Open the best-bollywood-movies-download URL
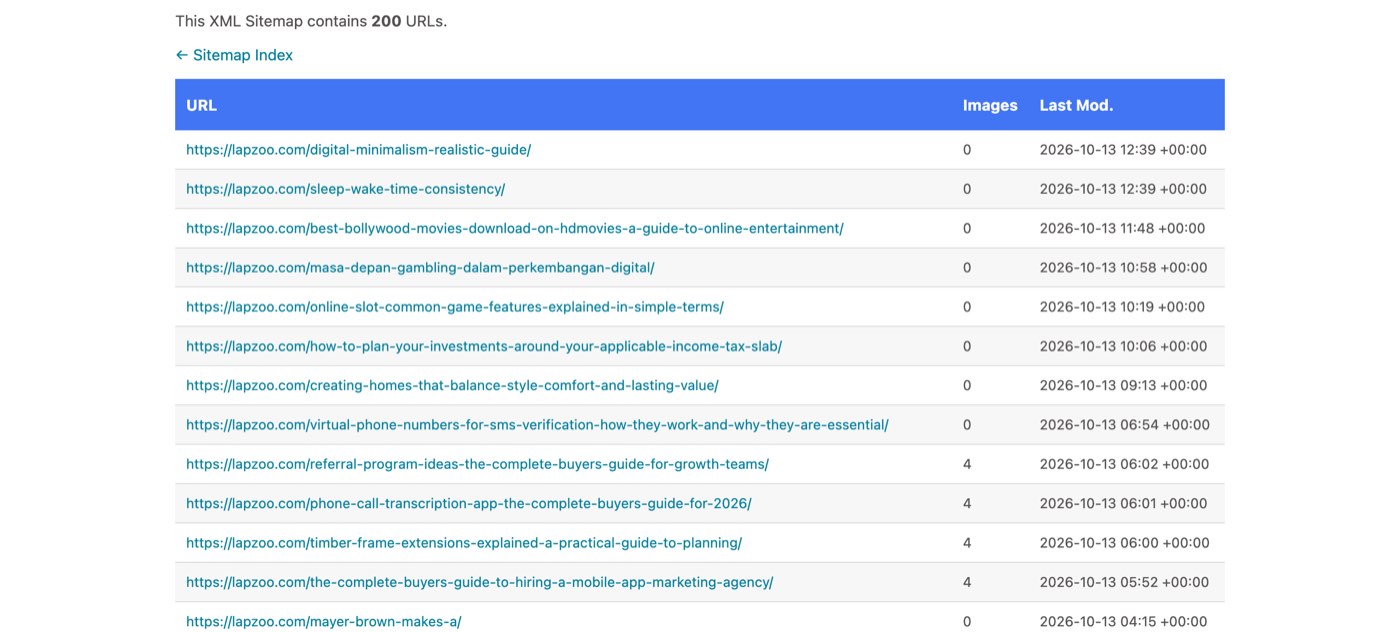Viewport: 1400px width, 632px height. (515, 228)
